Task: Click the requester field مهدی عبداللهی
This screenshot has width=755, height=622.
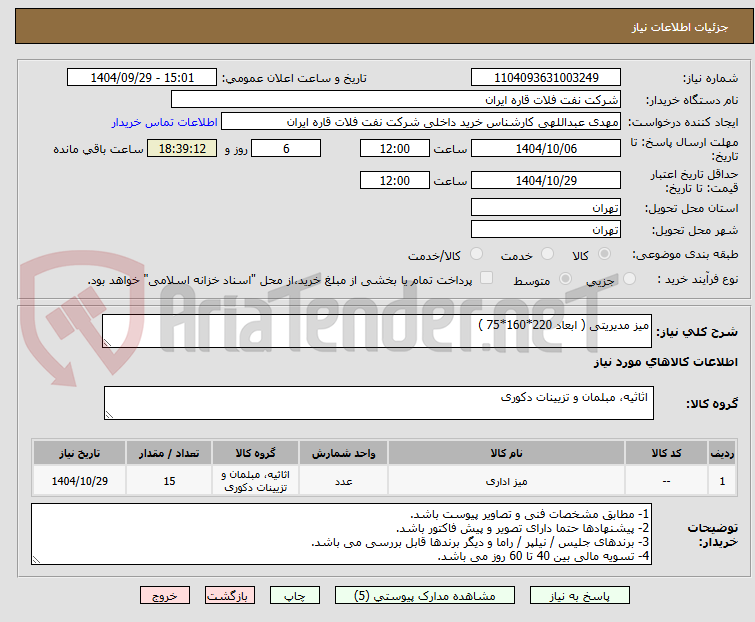Action: [x=421, y=122]
